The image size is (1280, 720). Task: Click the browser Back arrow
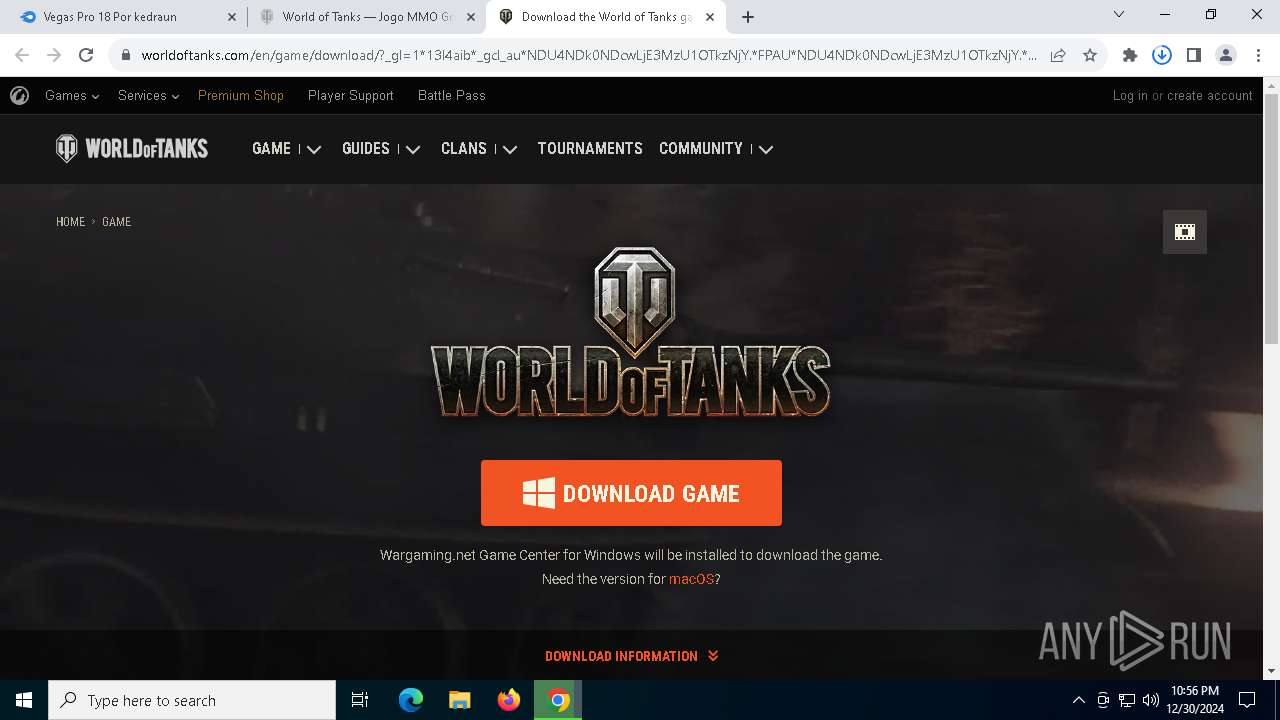[22, 55]
